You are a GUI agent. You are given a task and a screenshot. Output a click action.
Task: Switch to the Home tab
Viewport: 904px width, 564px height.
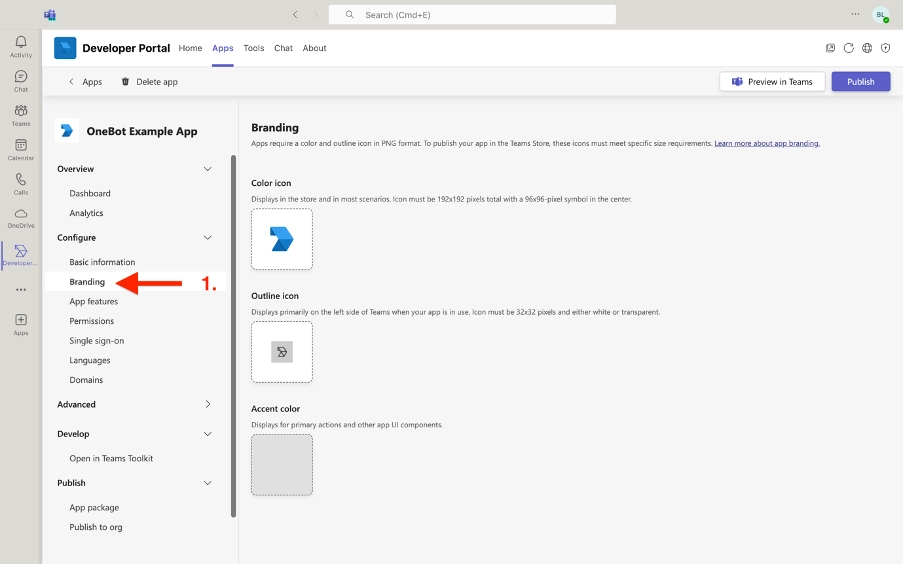(190, 48)
